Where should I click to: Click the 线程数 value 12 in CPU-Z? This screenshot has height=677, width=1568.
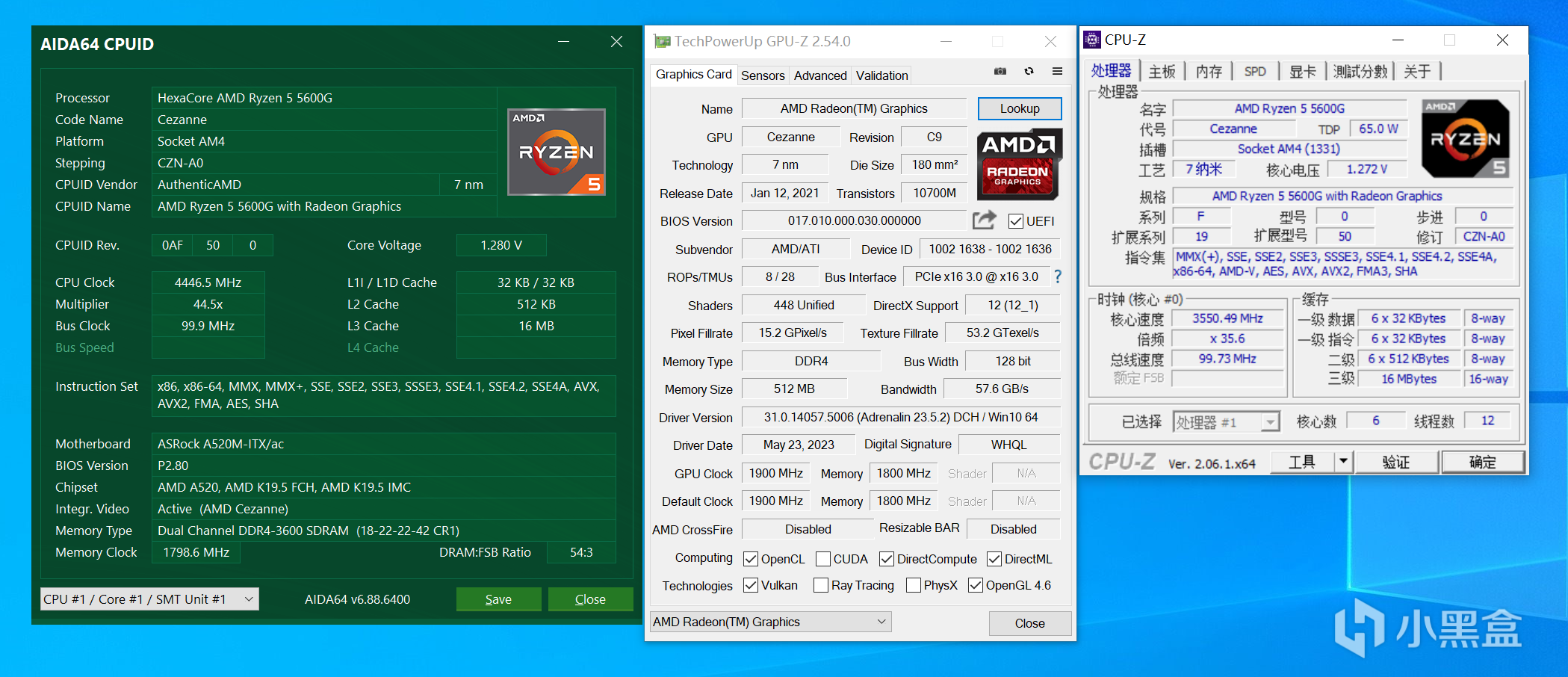tap(1487, 421)
